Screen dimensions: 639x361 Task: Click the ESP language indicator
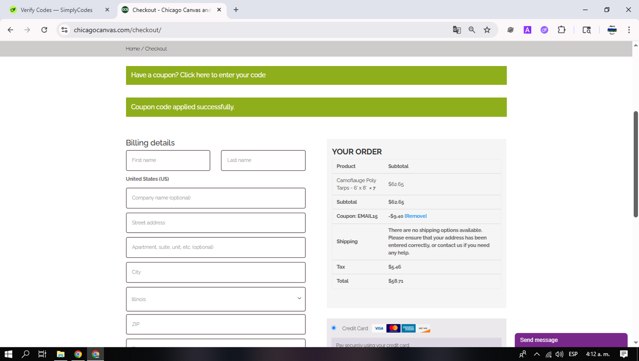[x=573, y=354]
